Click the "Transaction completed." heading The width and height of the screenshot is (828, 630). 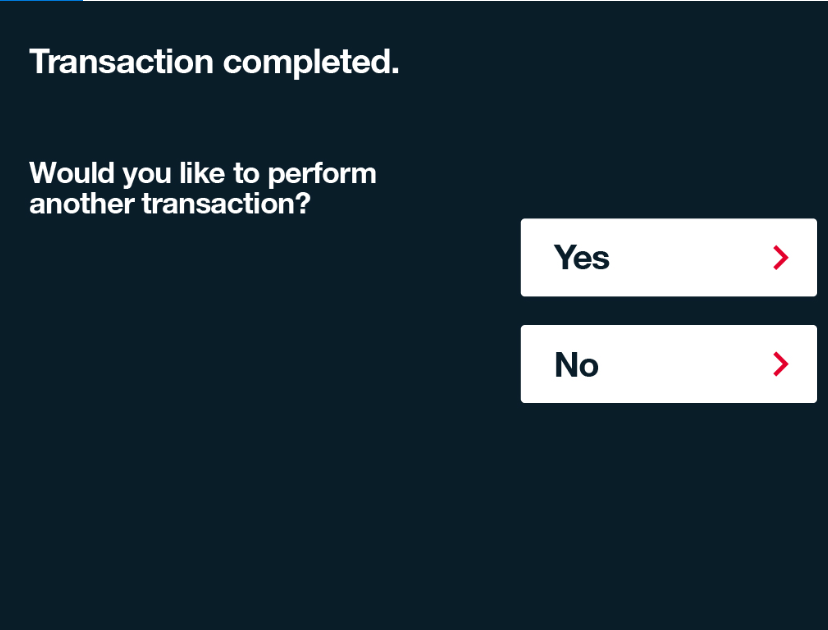(214, 62)
